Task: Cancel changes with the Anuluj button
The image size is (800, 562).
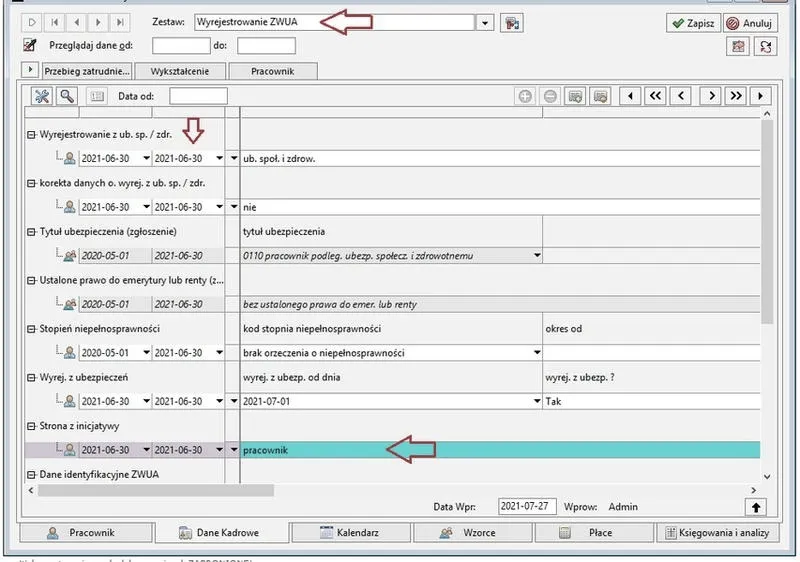Action: [751, 23]
